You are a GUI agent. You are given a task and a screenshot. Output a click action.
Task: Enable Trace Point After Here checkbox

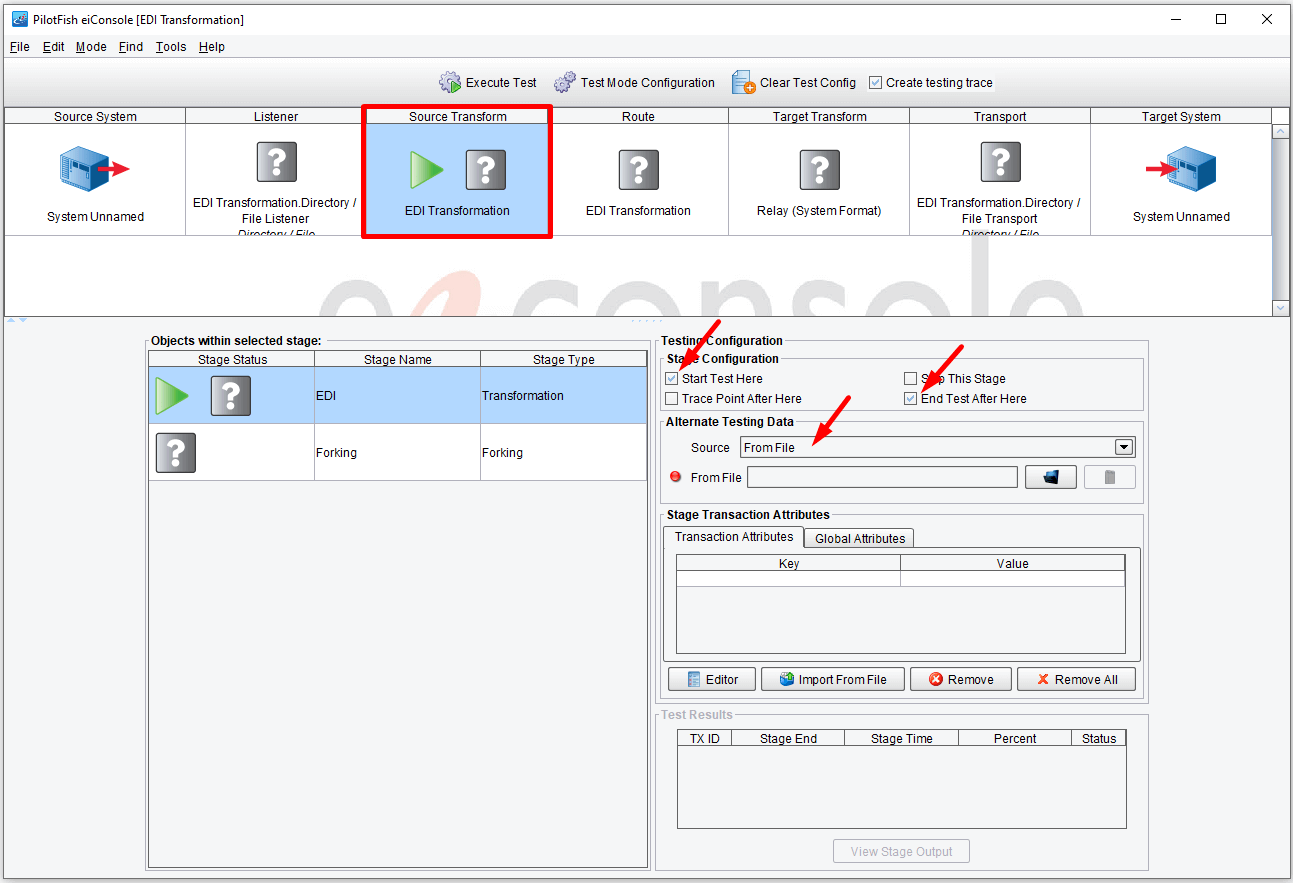(672, 399)
